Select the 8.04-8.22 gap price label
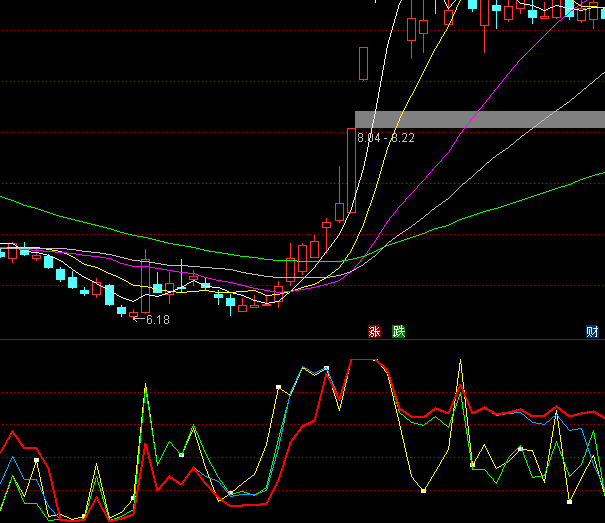The width and height of the screenshot is (605, 523). pos(386,138)
